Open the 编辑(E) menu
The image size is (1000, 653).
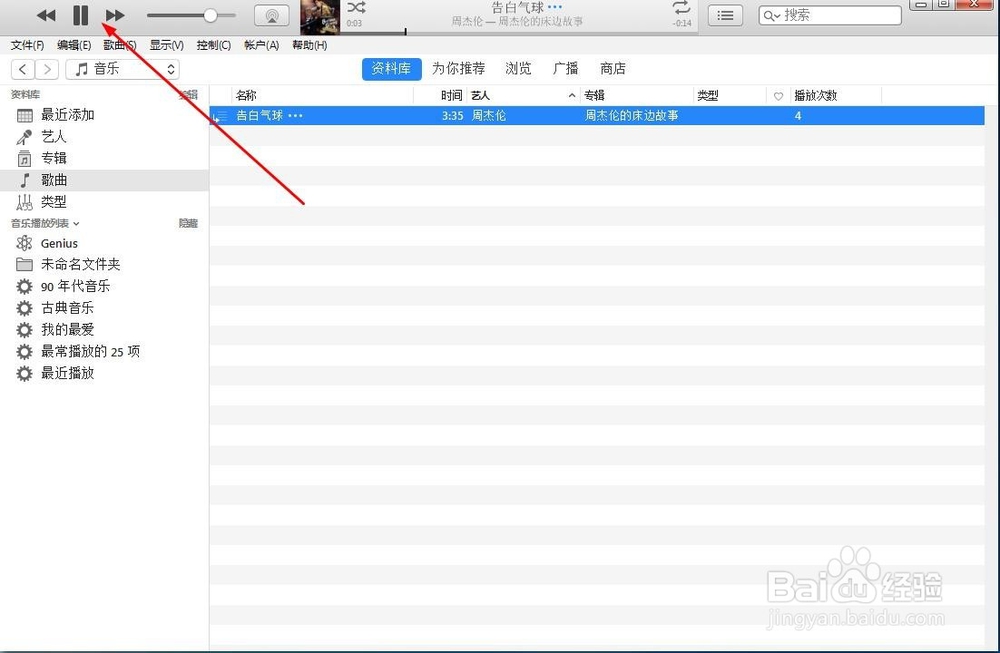tap(74, 45)
